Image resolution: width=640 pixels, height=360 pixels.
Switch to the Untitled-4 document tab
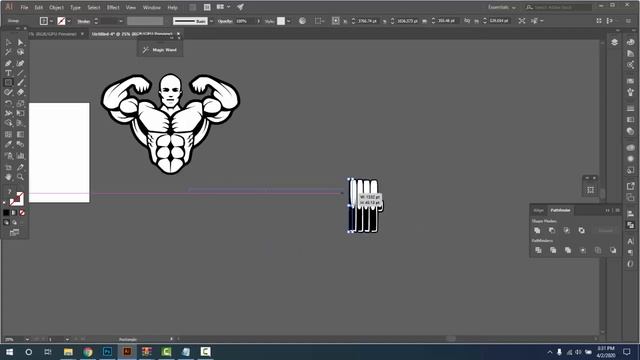132,34
